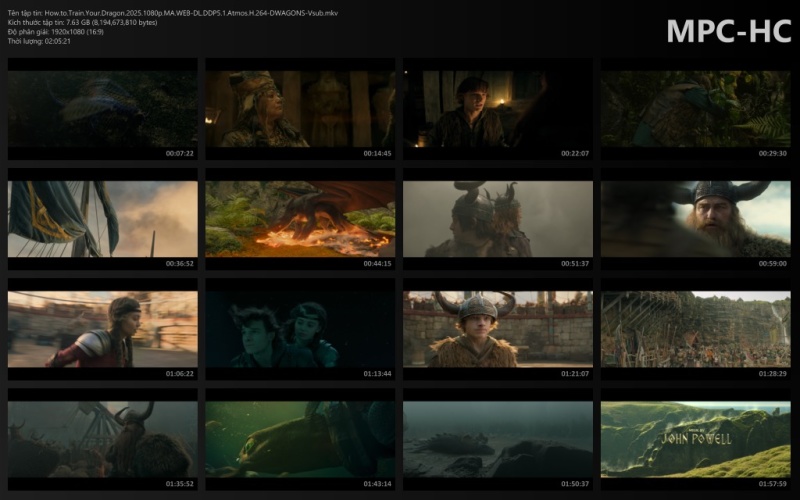Viewport: 800px width, 500px height.
Task: Click the duration text 02:05:21
Action: [x=58, y=41]
